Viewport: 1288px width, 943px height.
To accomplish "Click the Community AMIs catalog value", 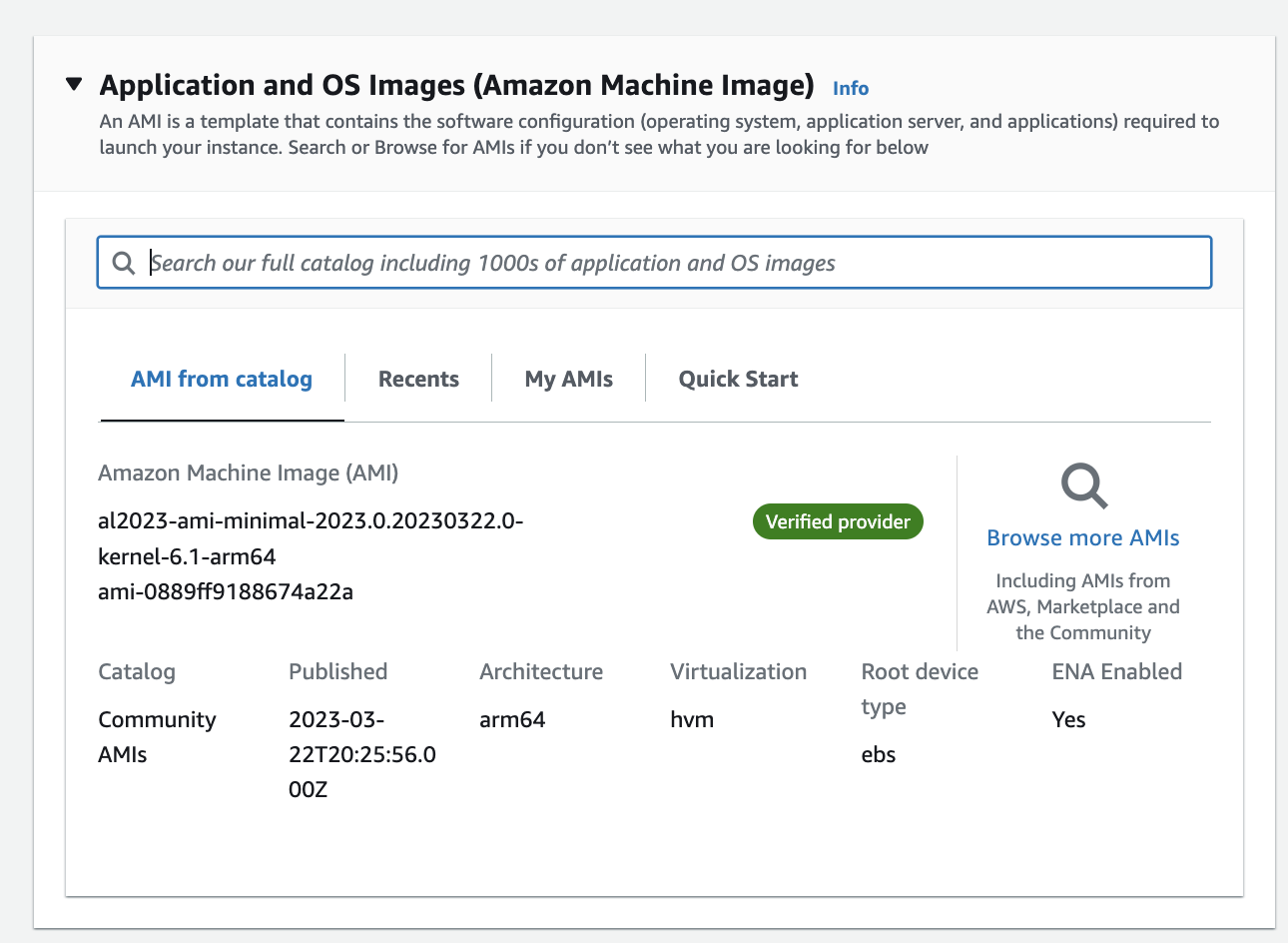I will pyautogui.click(x=157, y=737).
